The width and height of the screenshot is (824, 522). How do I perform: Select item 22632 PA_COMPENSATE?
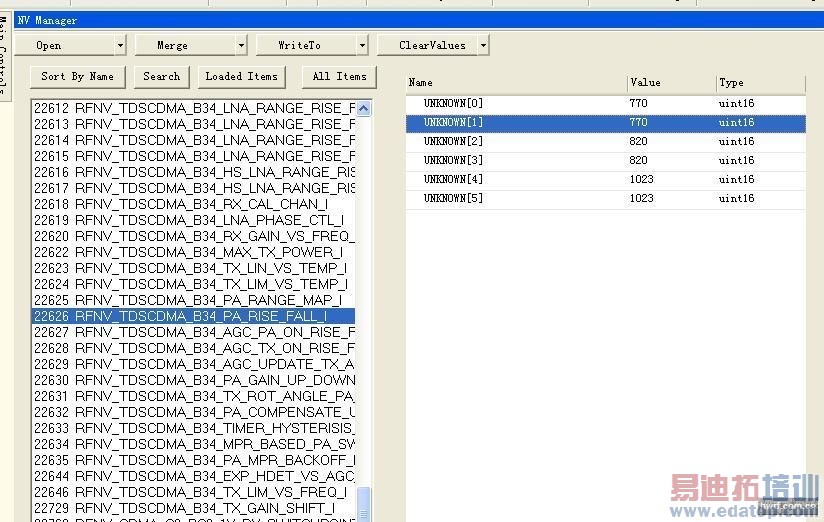coord(194,412)
